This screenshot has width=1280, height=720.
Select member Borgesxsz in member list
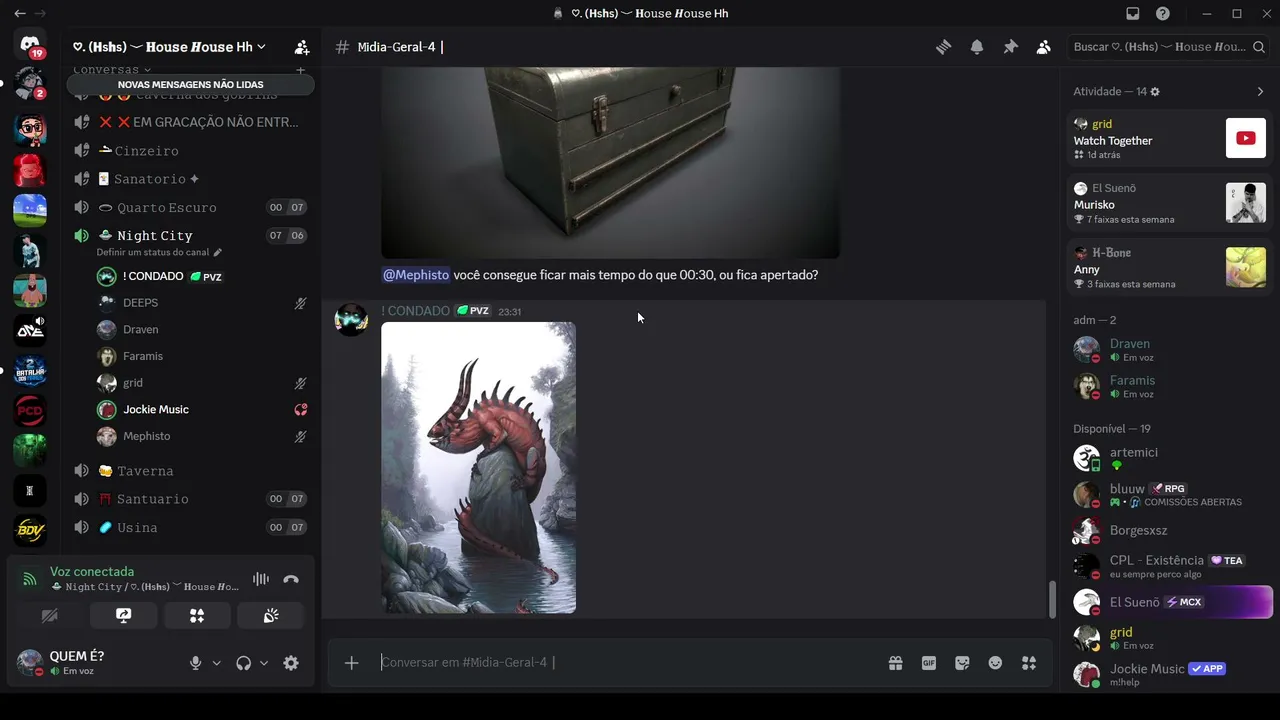[x=1169, y=530]
